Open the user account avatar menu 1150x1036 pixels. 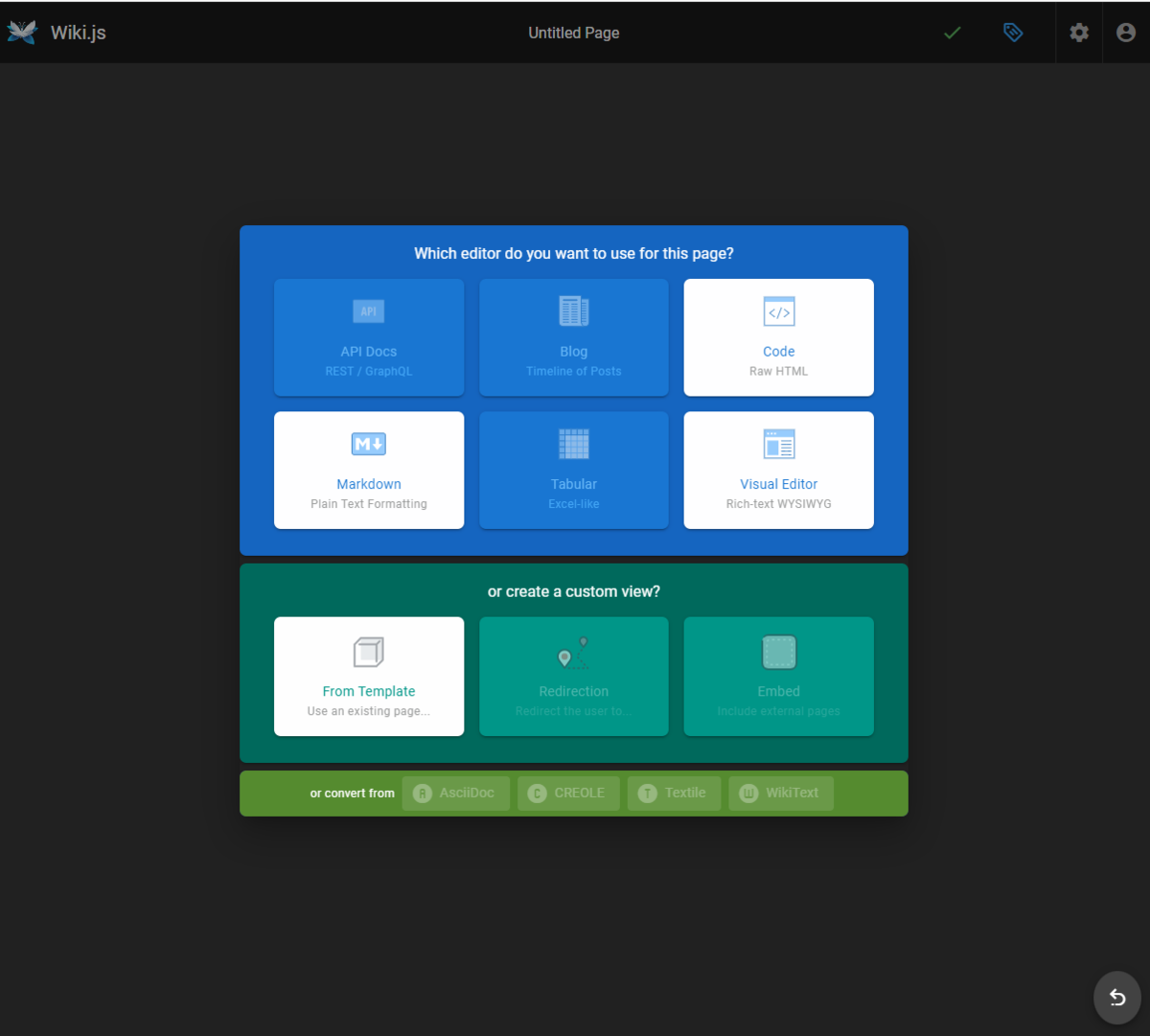[x=1126, y=33]
